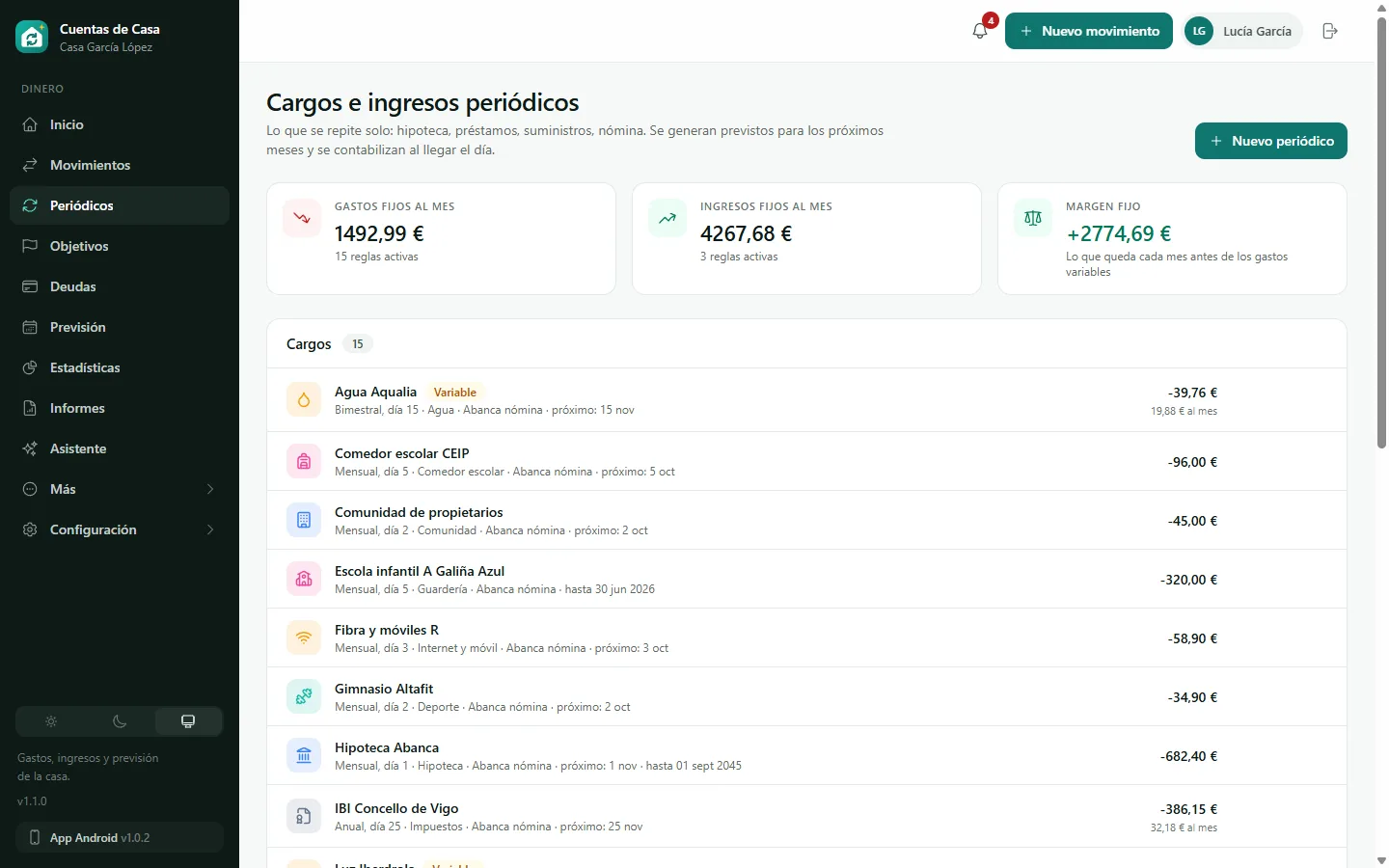Switch to light theme
This screenshot has width=1389, height=868.
point(51,721)
